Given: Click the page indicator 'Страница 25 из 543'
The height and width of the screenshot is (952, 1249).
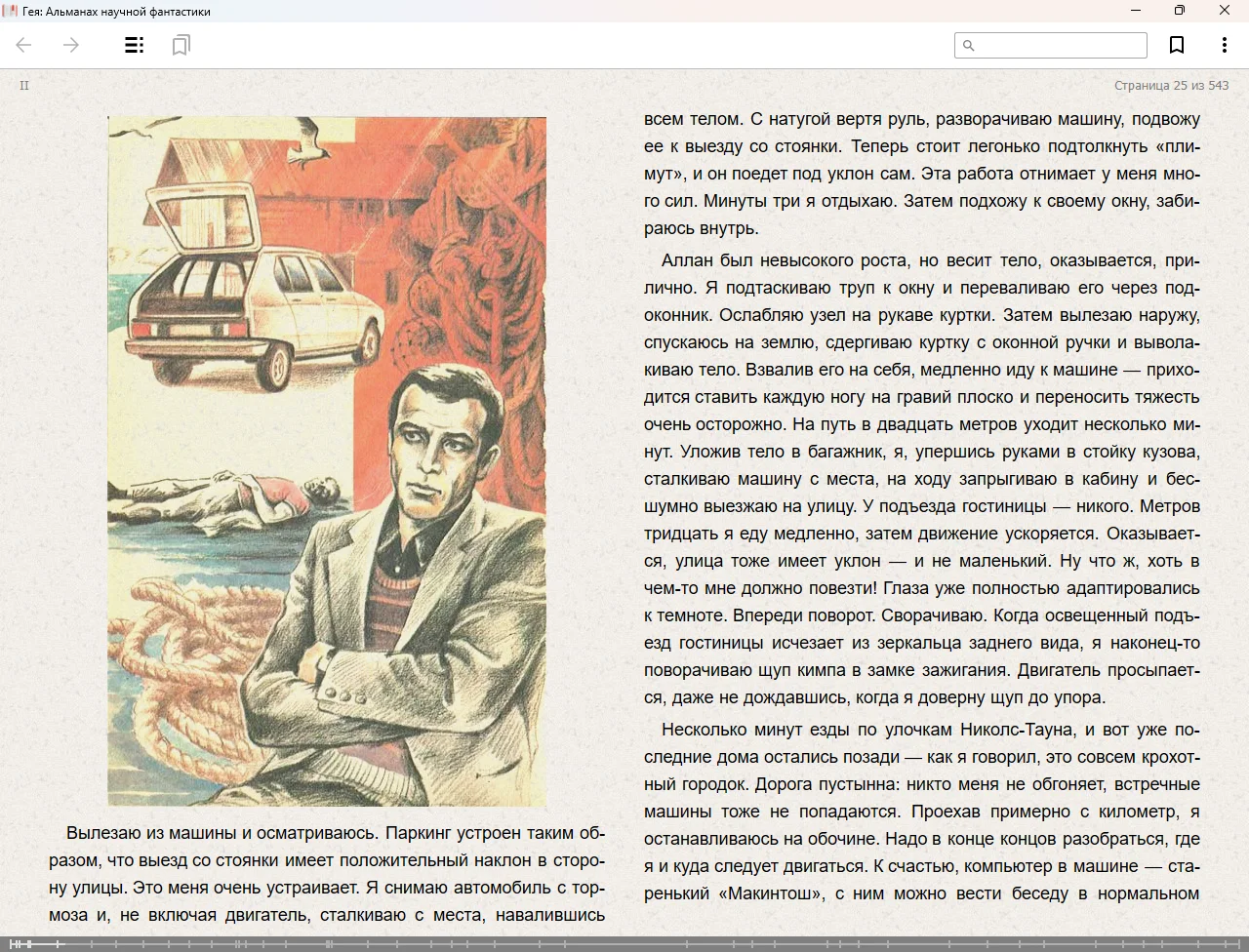Looking at the screenshot, I should point(1171,86).
